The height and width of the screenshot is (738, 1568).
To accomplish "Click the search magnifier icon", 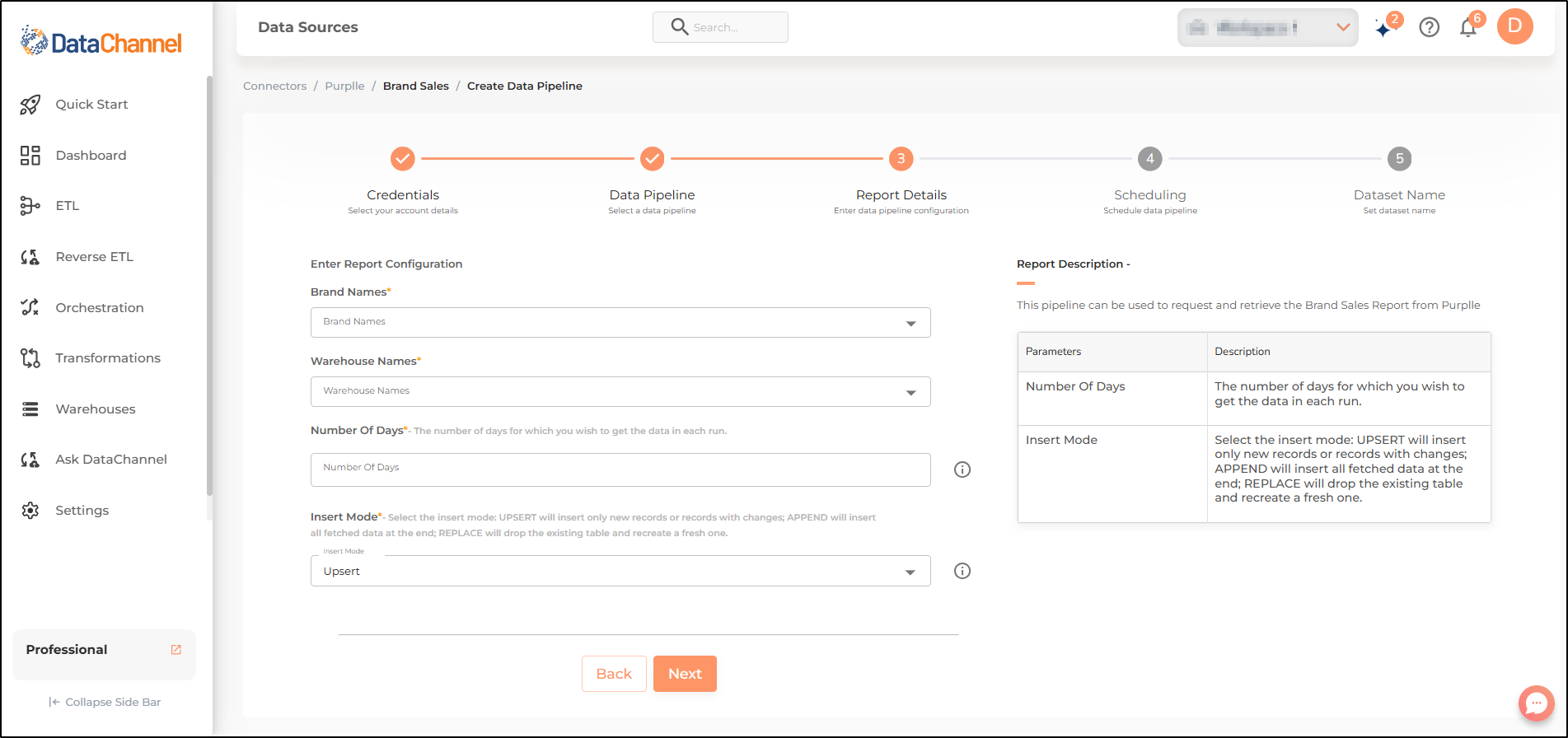I will (680, 27).
